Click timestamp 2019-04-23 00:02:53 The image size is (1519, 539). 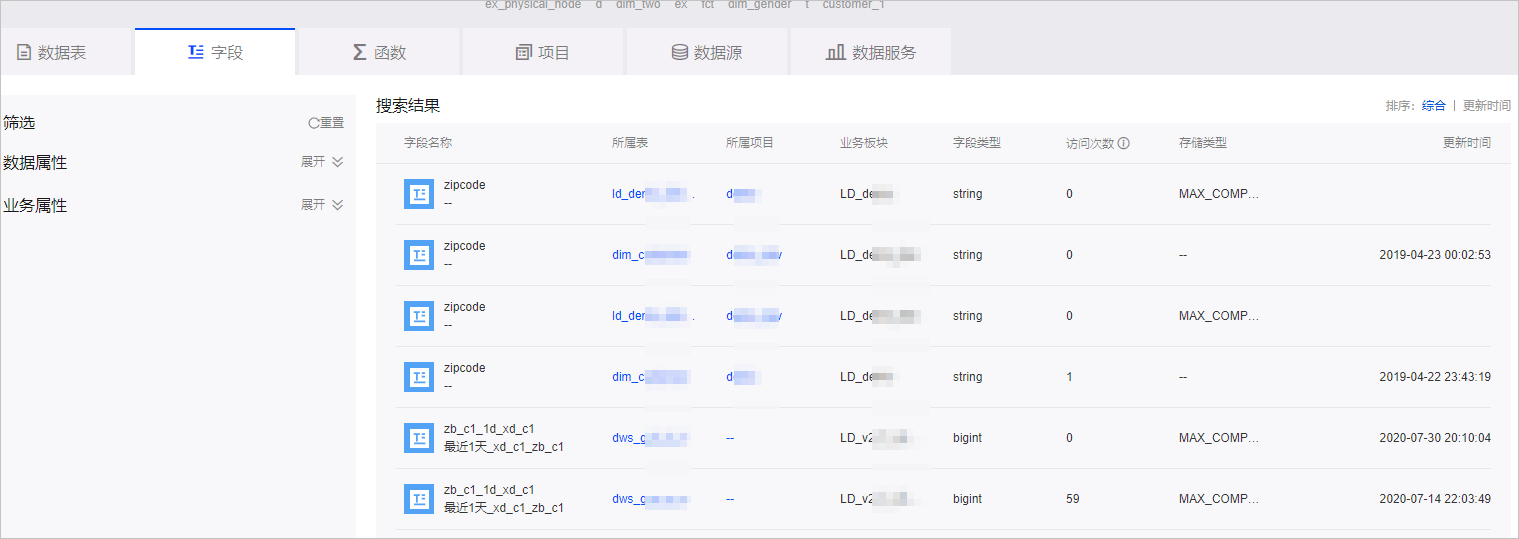[1435, 255]
